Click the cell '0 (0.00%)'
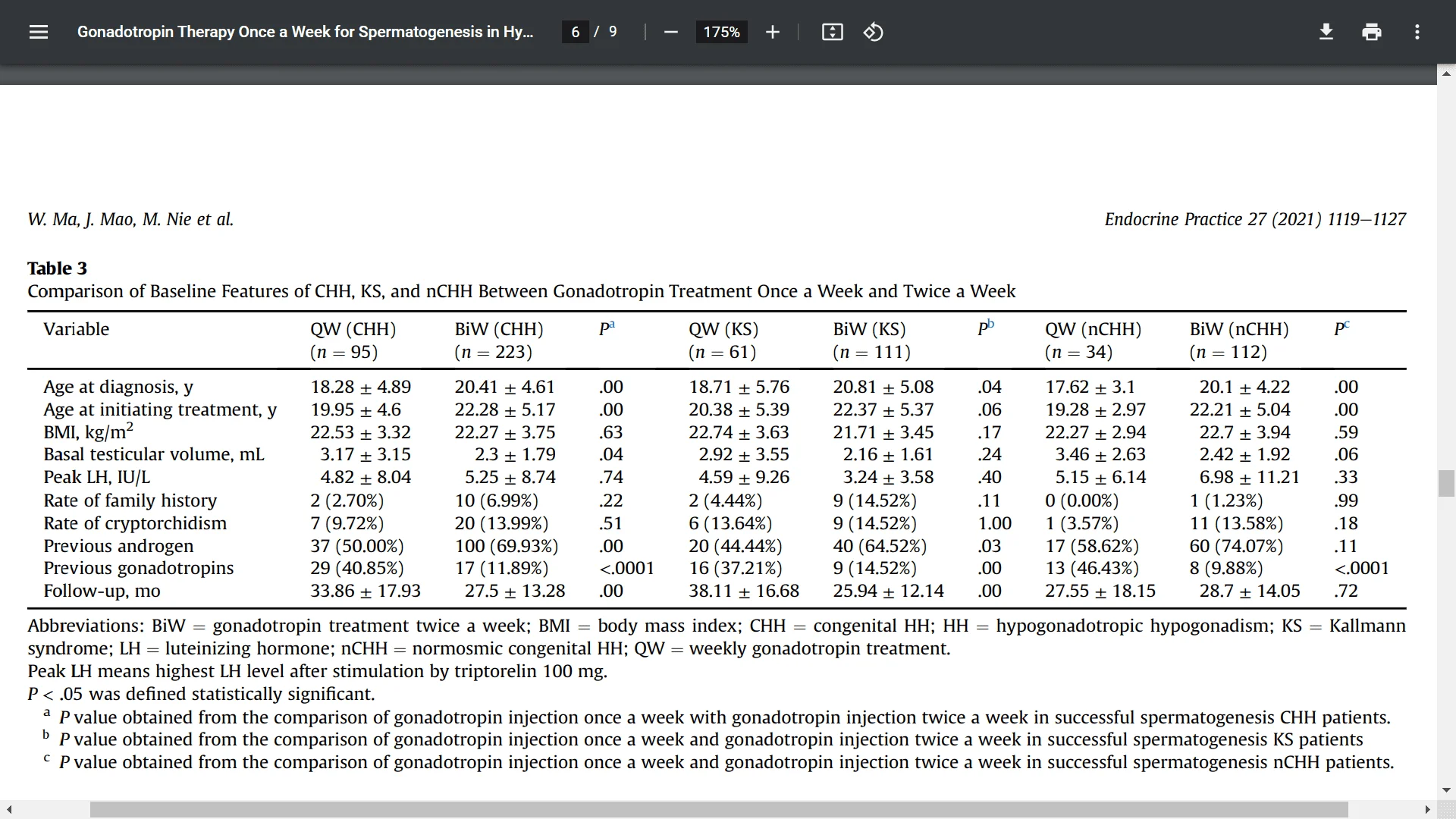The height and width of the screenshot is (819, 1456). pyautogui.click(x=1081, y=500)
